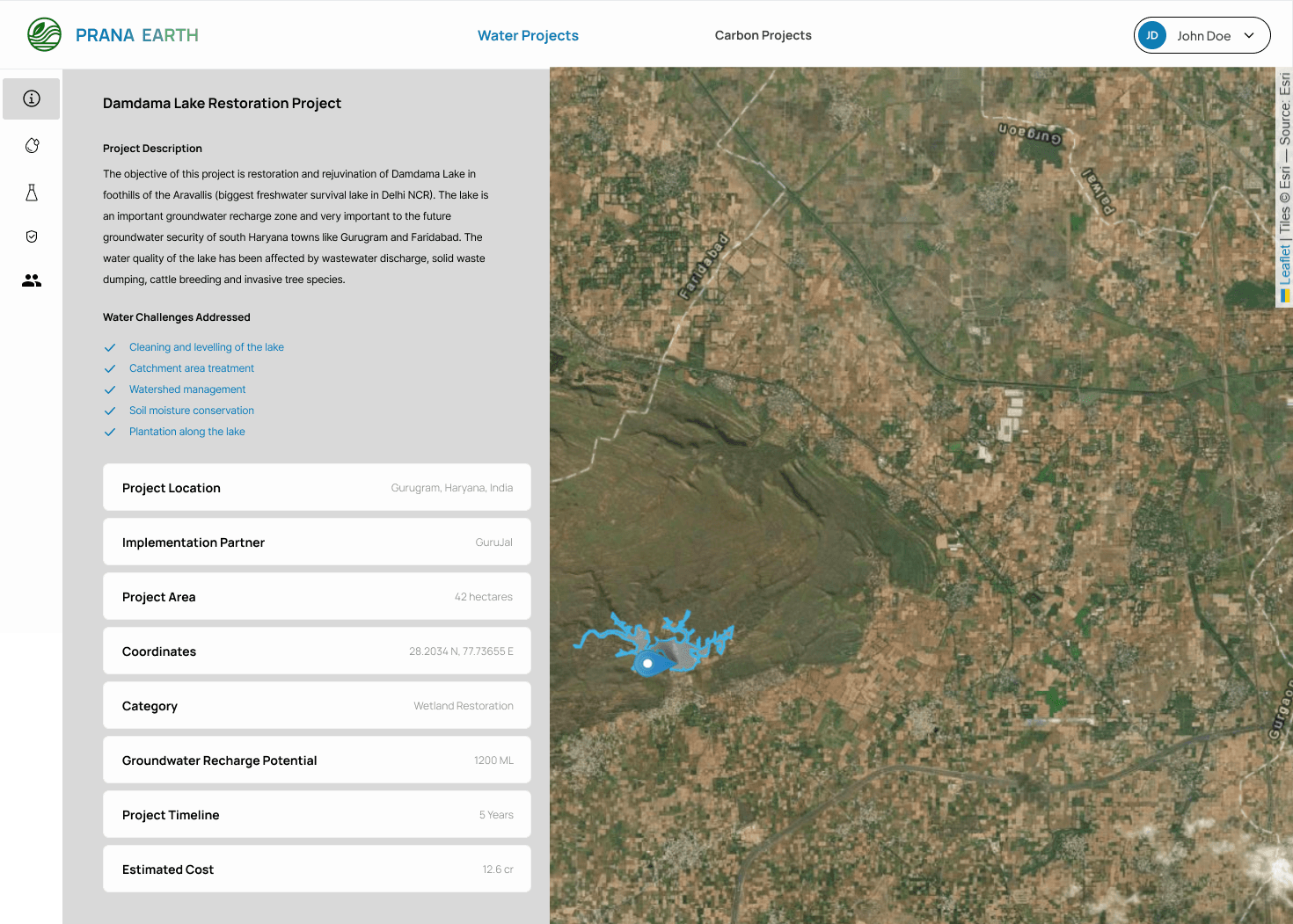Viewport: 1293px width, 924px height.
Task: Click the Leaflet attribution link
Action: [x=1285, y=265]
